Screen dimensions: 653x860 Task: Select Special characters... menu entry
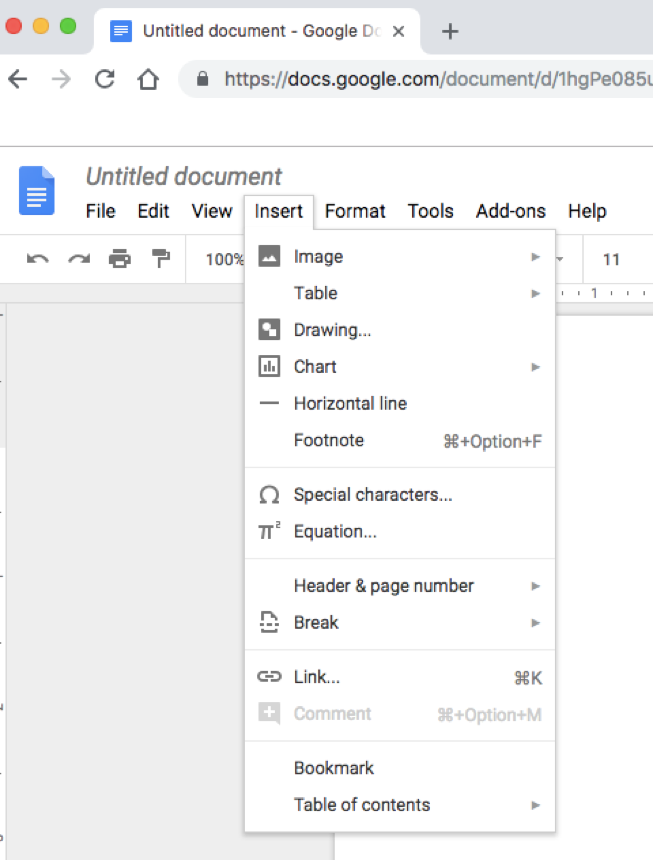tap(400, 495)
